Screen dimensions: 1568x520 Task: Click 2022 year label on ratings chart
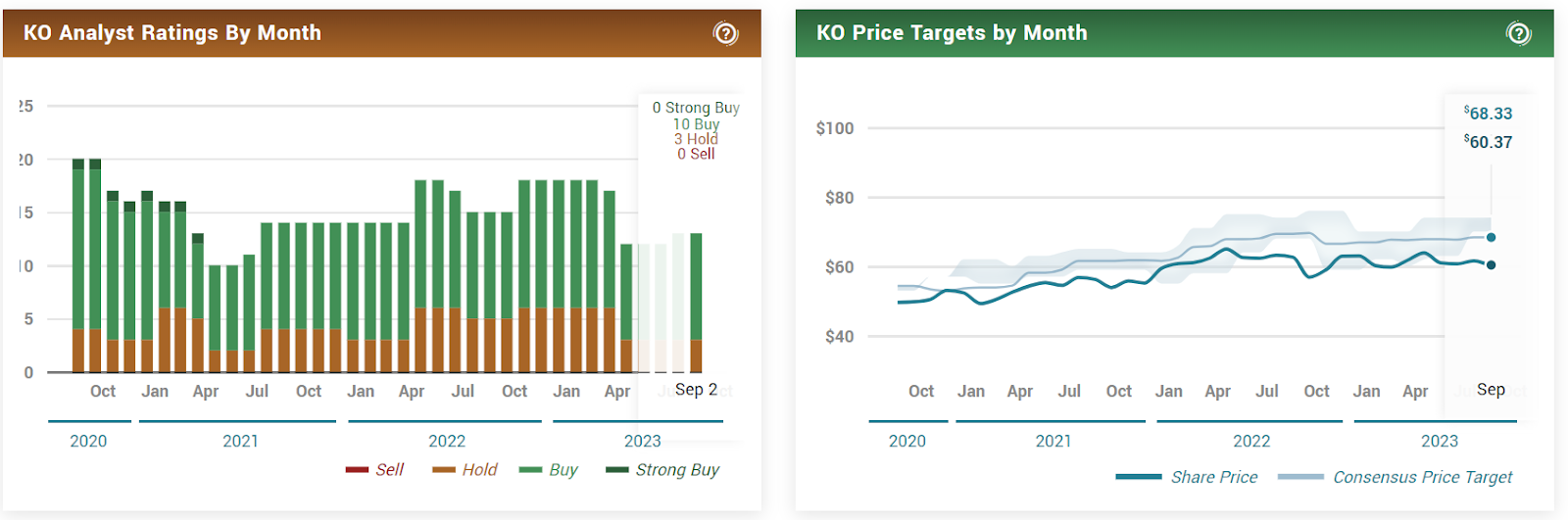(x=447, y=442)
